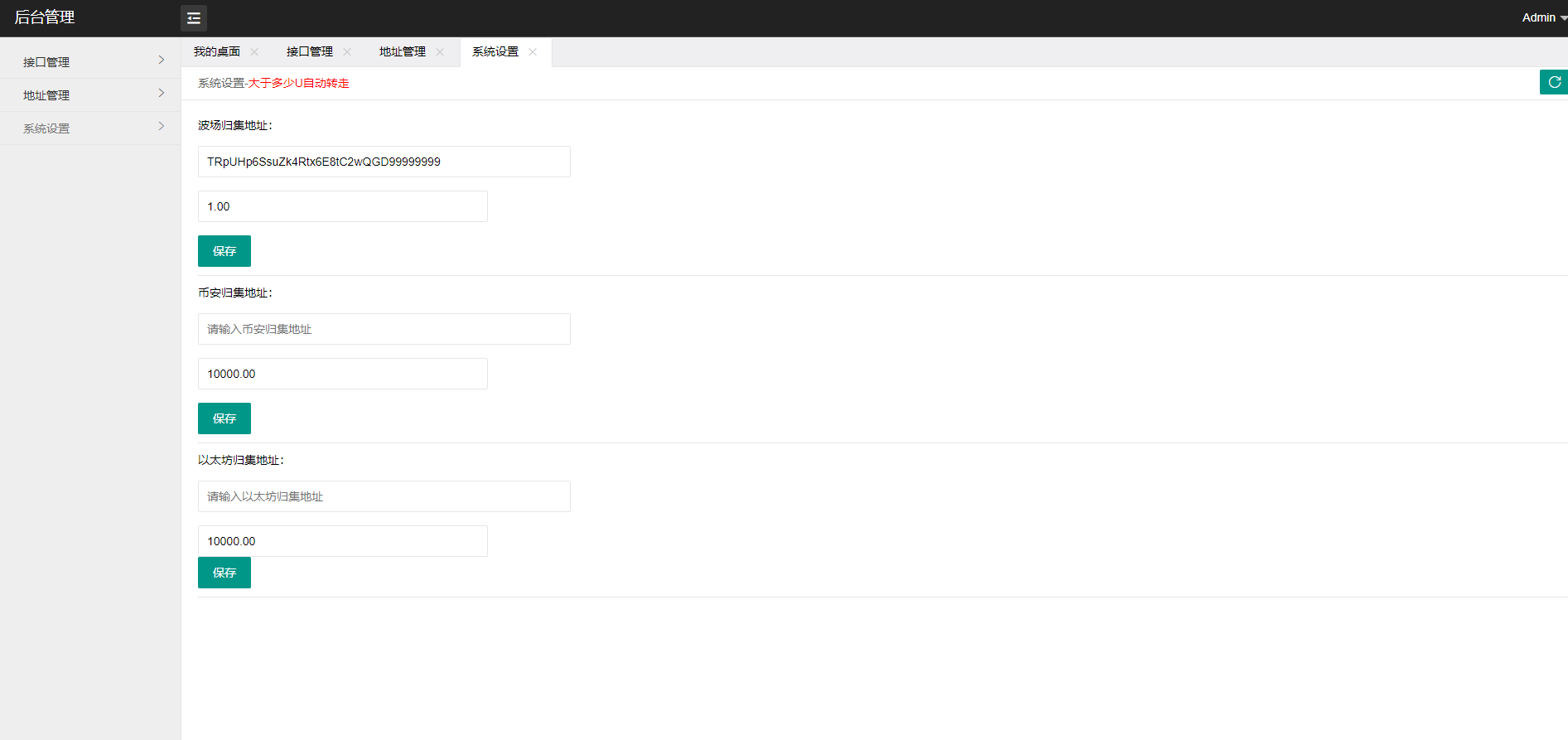Save the 波场归集地址 settings
The height and width of the screenshot is (740, 1568).
pyautogui.click(x=224, y=251)
